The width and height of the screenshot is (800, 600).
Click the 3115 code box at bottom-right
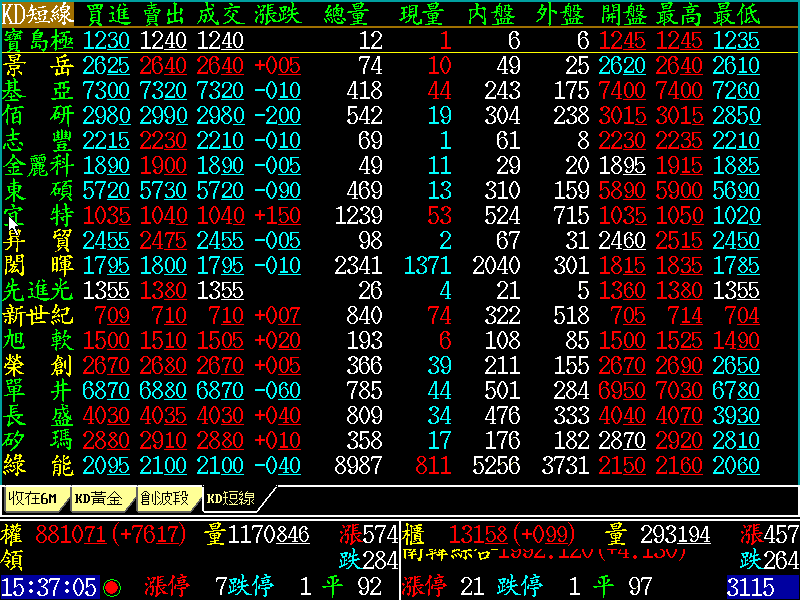pos(762,586)
